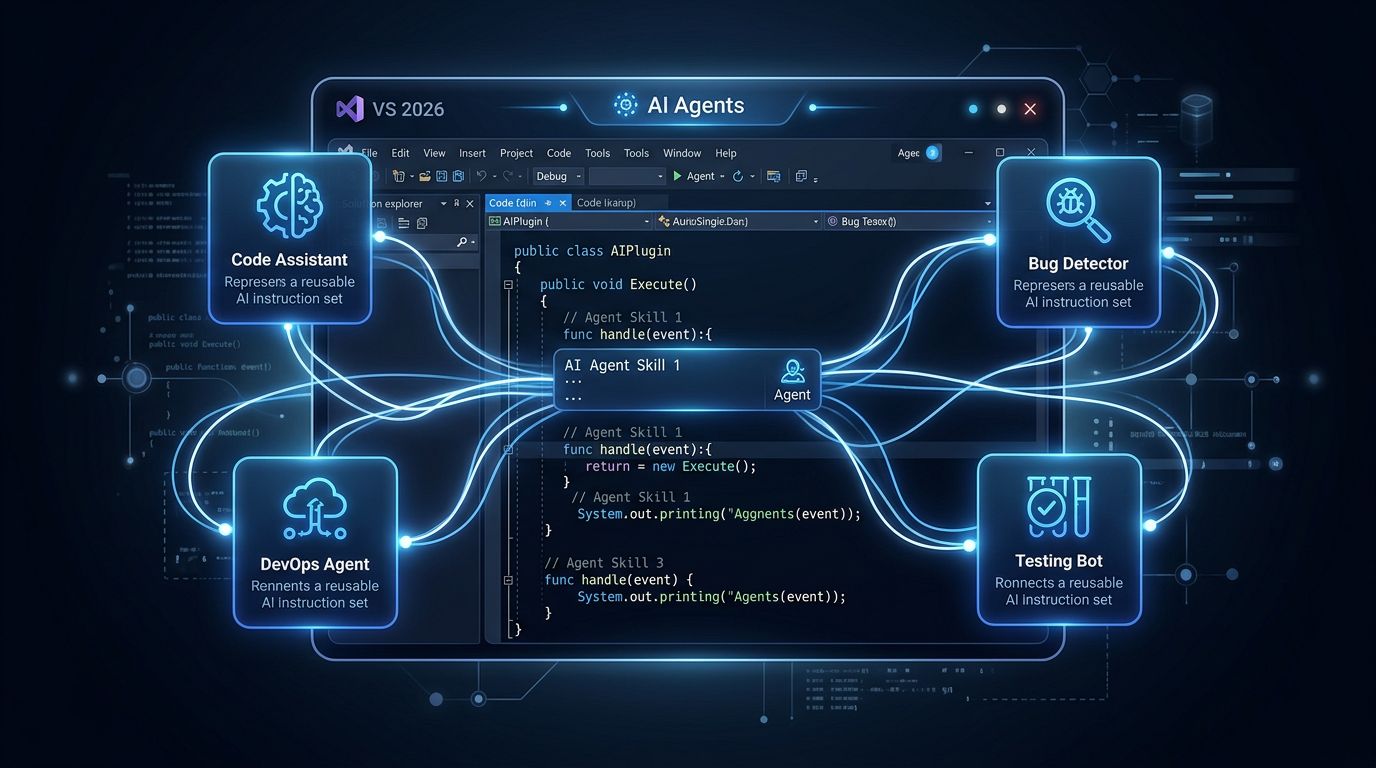Click the Save All toolbar icon
The height and width of the screenshot is (768, 1376).
(x=458, y=176)
